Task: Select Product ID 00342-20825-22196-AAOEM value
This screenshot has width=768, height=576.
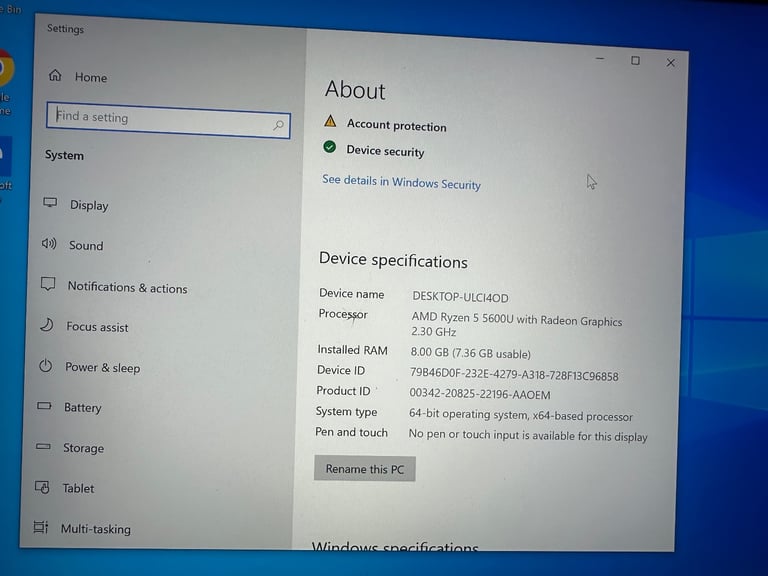Action: point(480,394)
